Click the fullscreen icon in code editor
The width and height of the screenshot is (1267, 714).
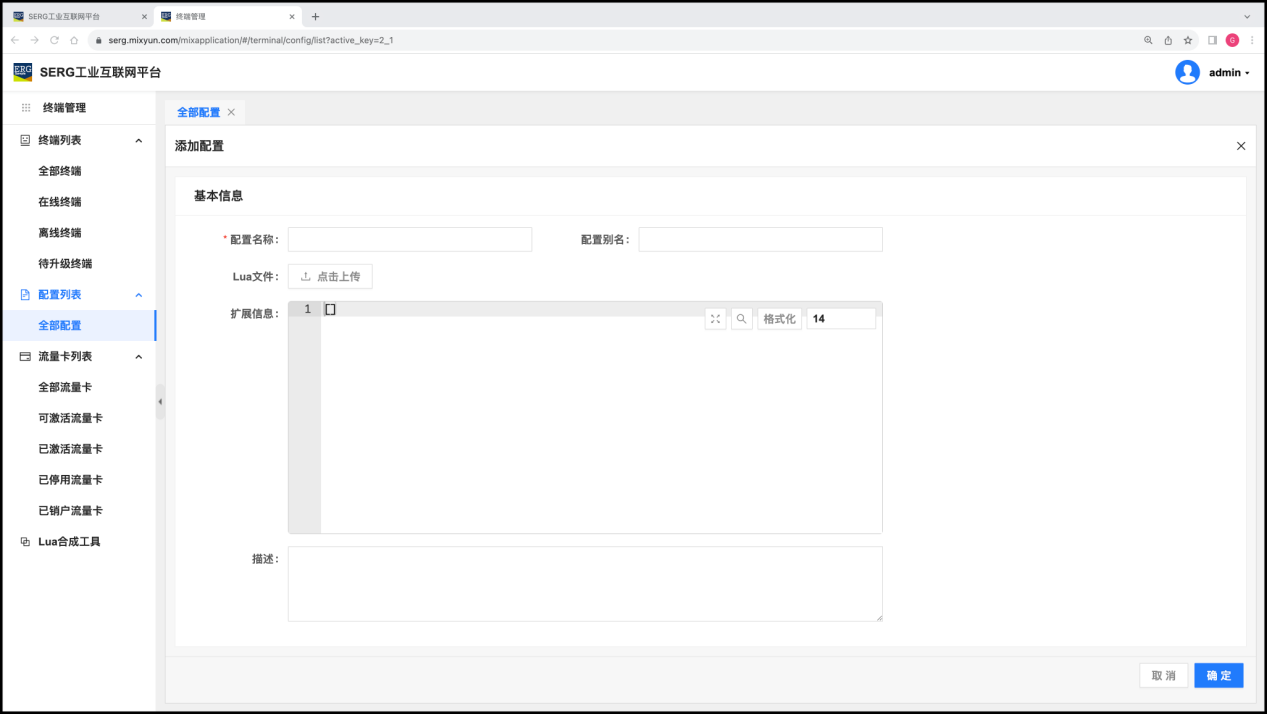[x=715, y=319]
